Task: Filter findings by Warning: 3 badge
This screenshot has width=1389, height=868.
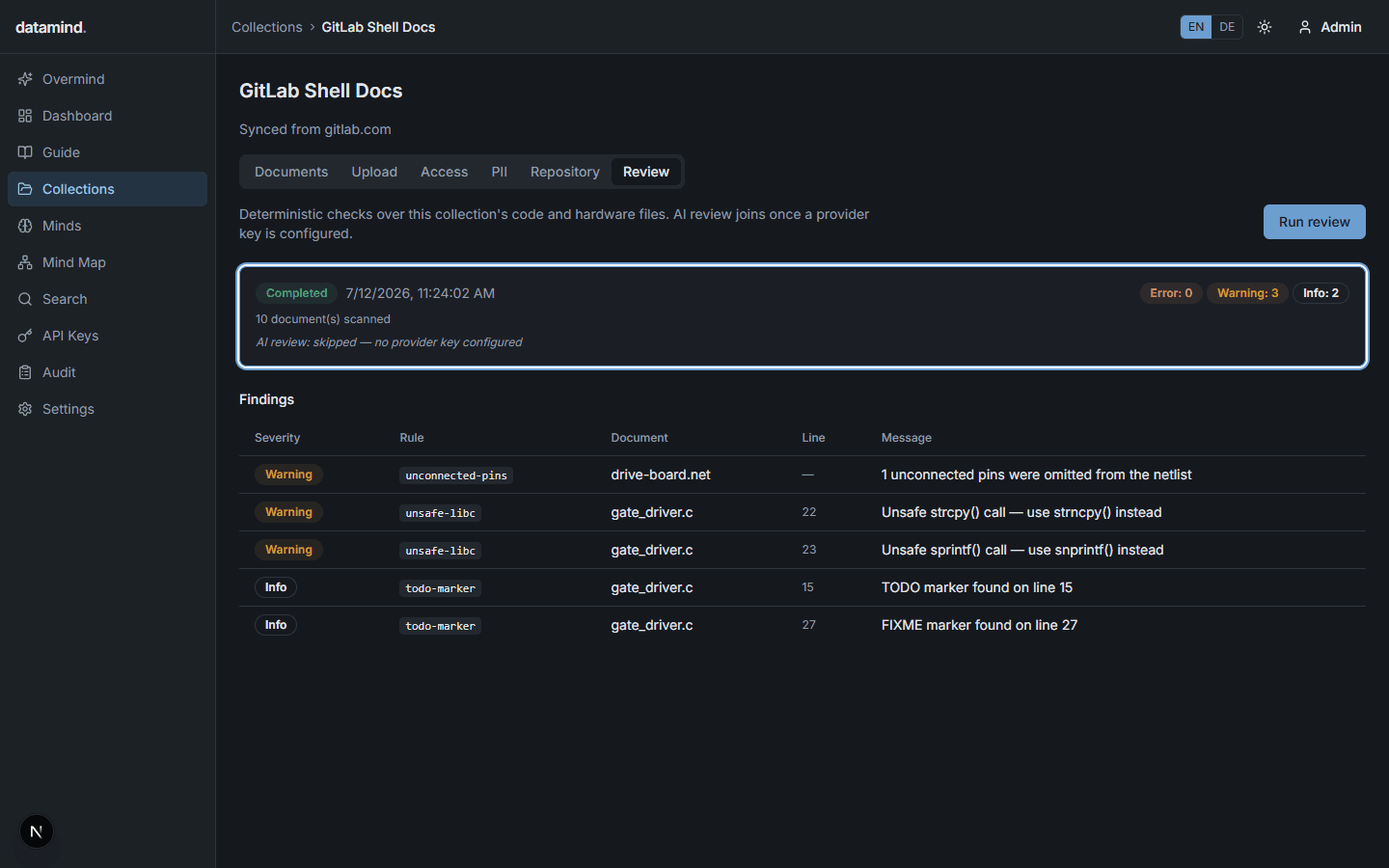Action: 1247,293
